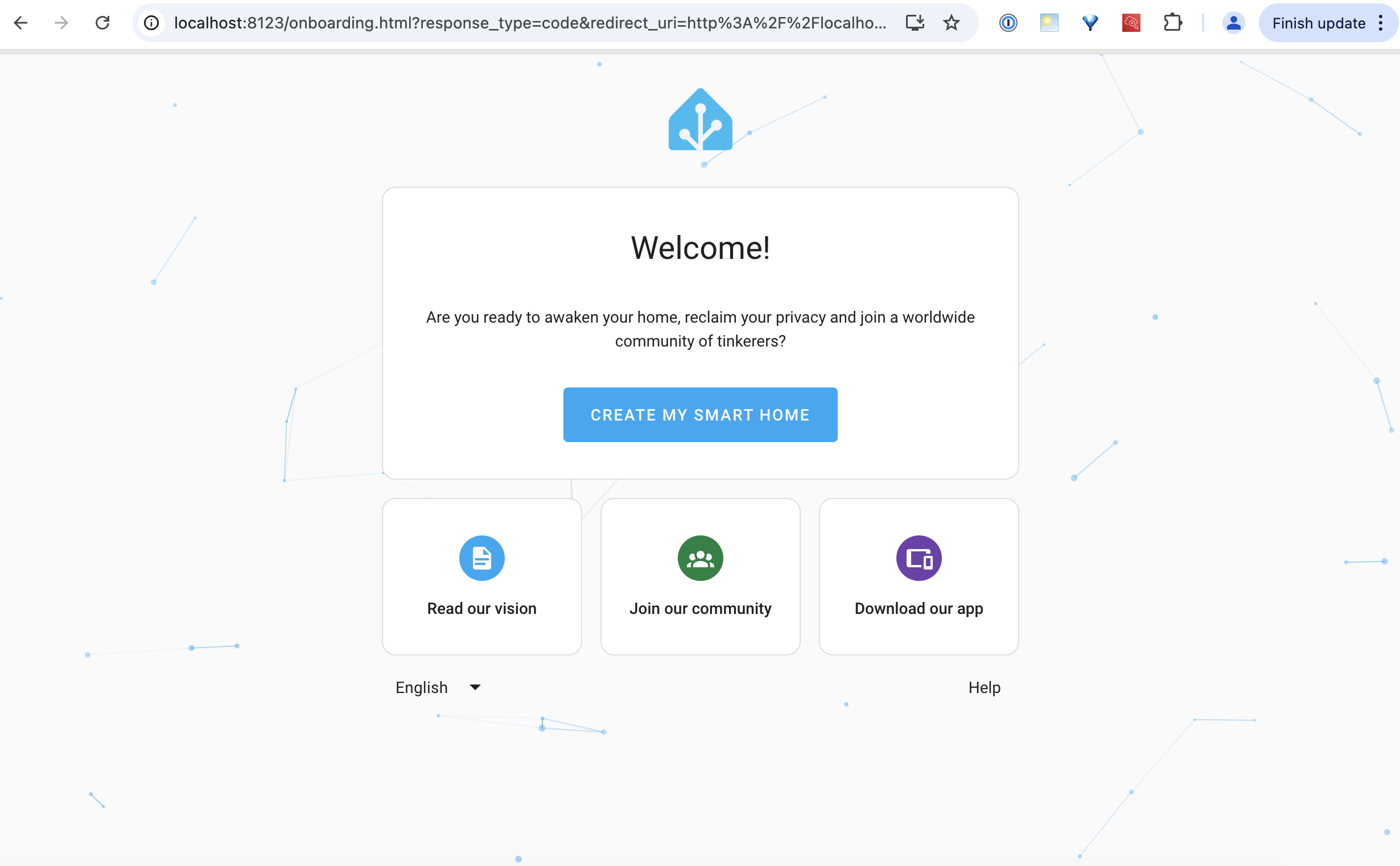The image size is (1400, 866).
Task: Click the English language selector
Action: pos(437,687)
